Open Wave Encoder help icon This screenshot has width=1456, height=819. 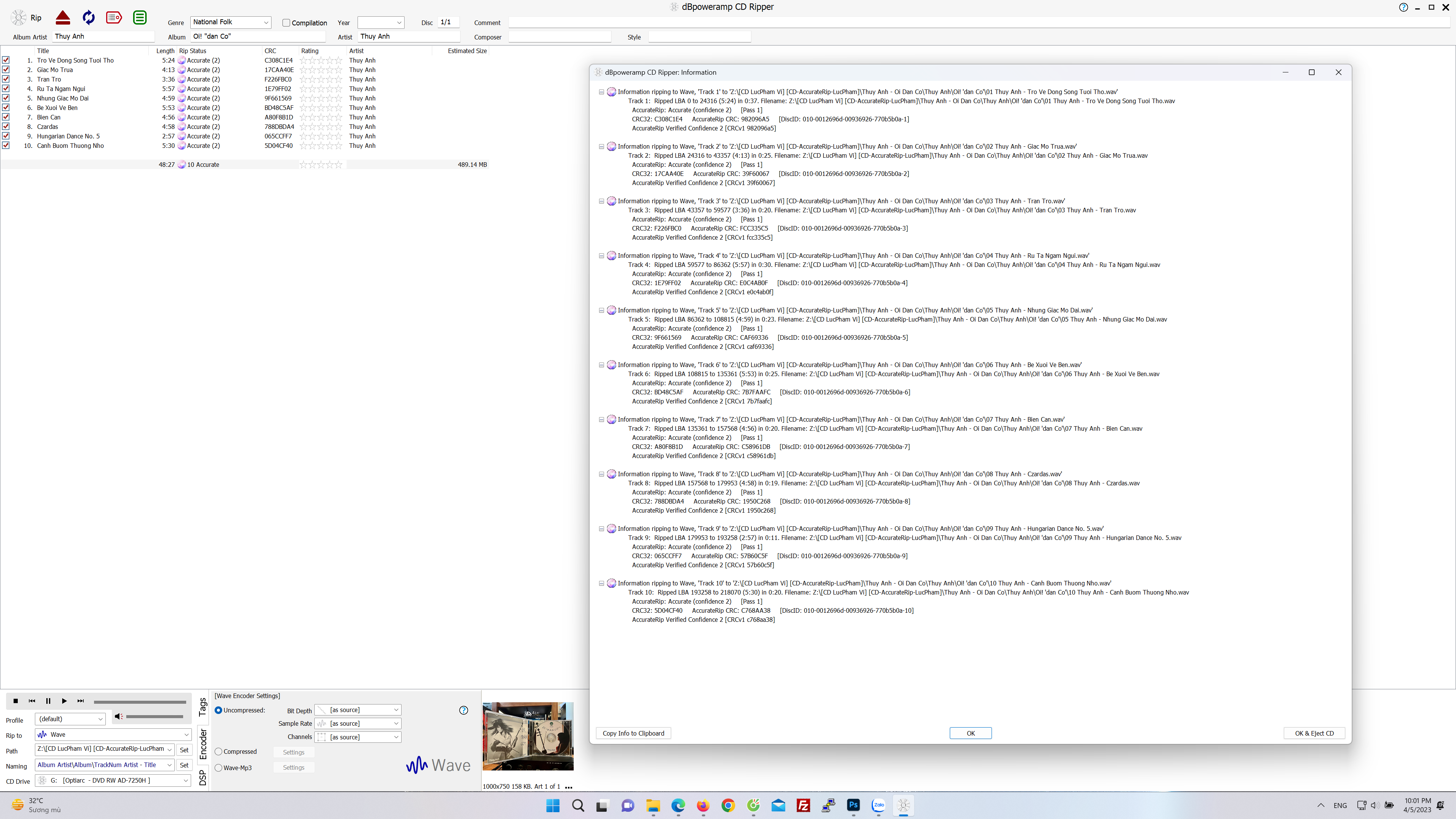point(463,711)
